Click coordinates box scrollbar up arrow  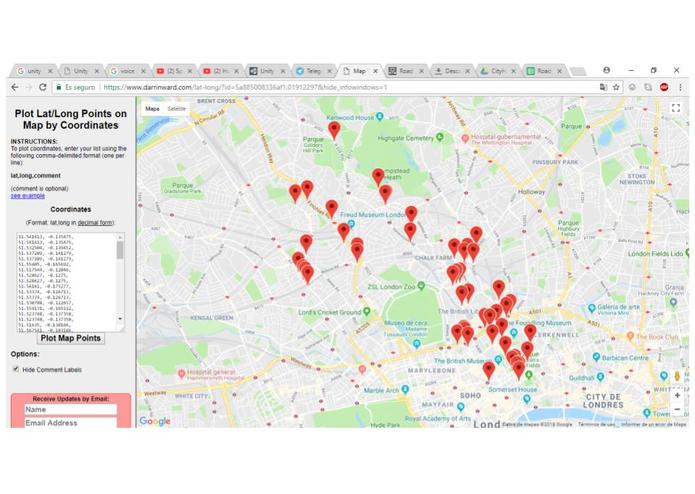[x=120, y=237]
